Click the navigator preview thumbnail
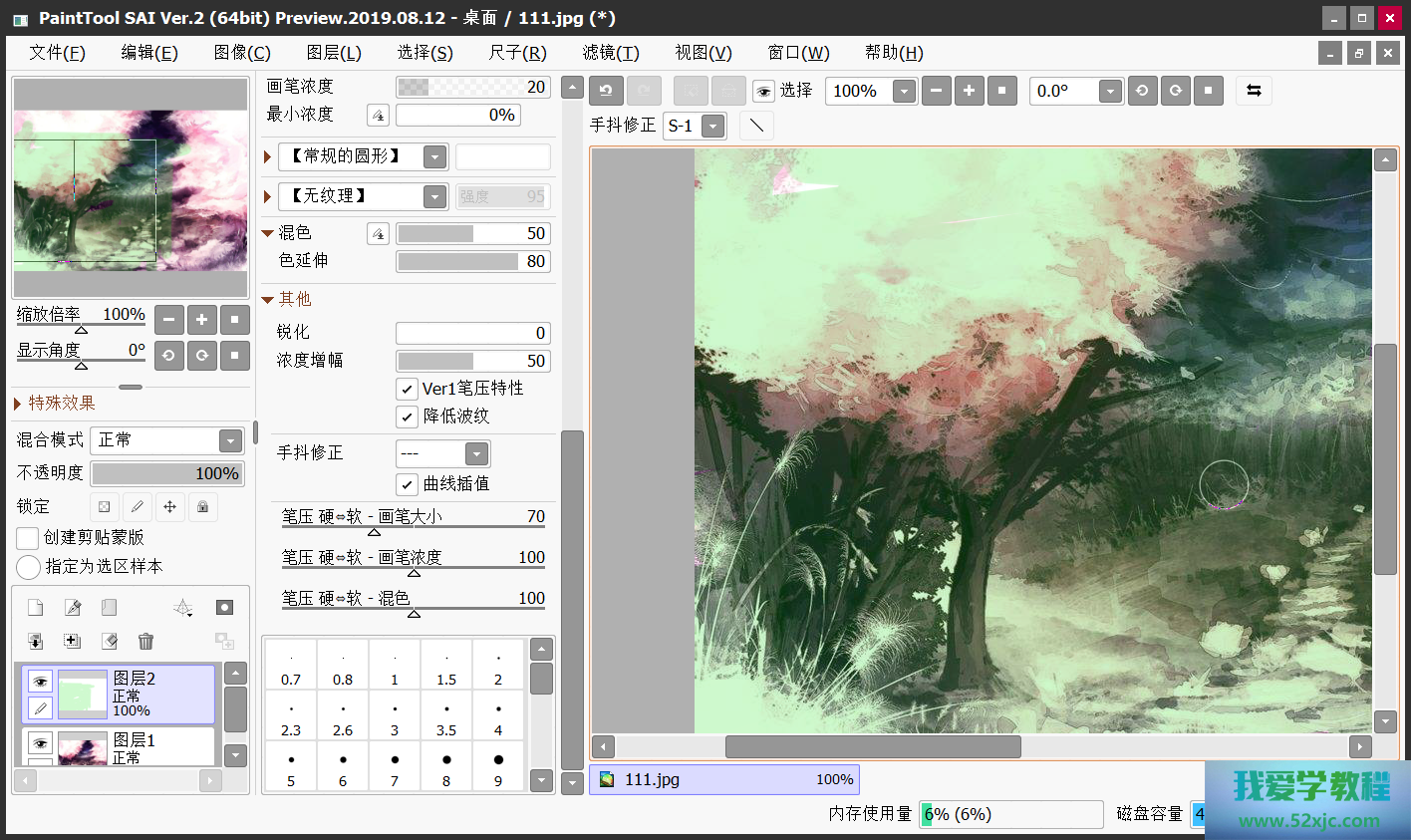Viewport: 1411px width, 840px height. click(130, 189)
